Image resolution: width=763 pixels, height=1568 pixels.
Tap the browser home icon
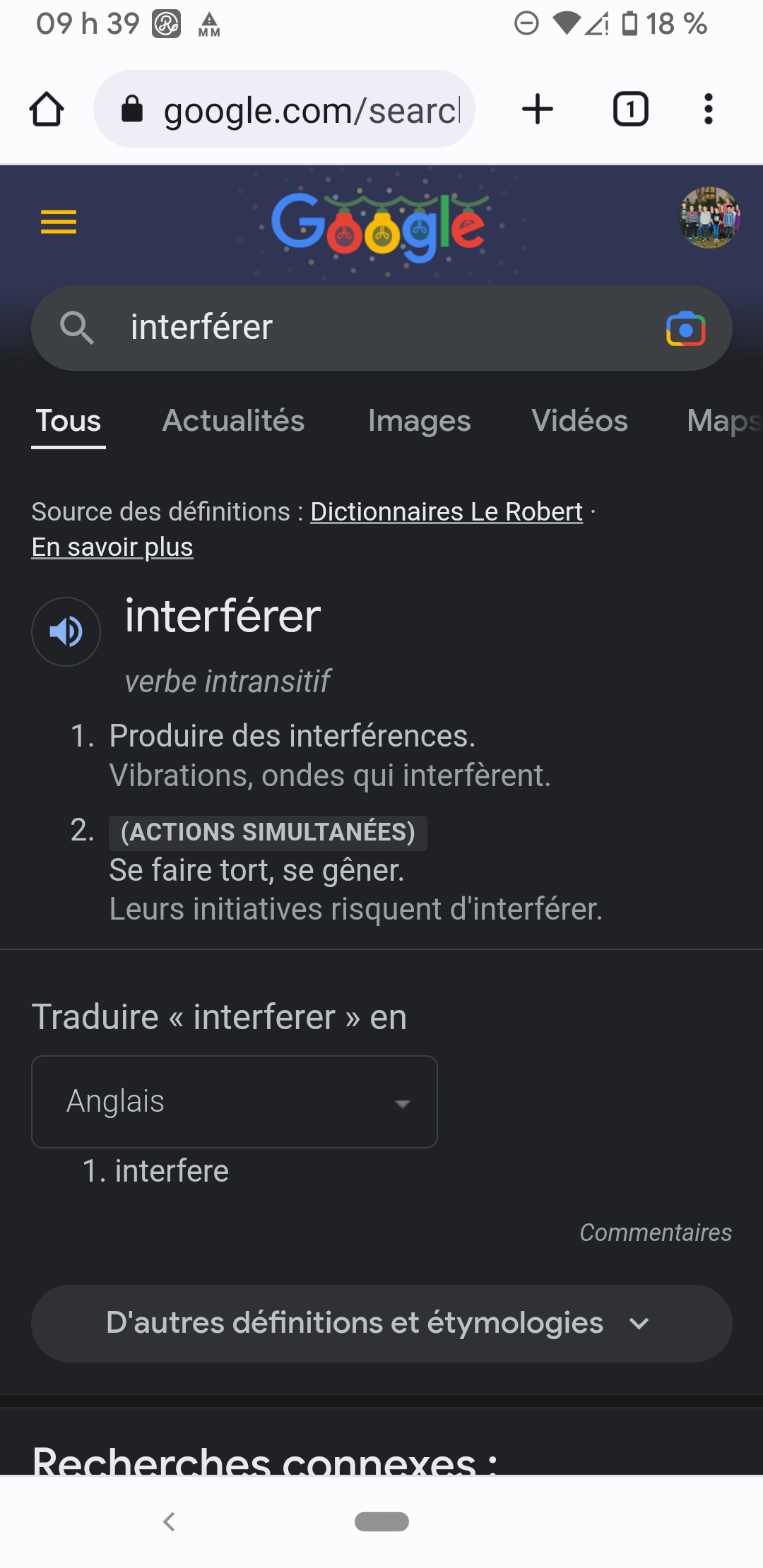click(x=47, y=109)
